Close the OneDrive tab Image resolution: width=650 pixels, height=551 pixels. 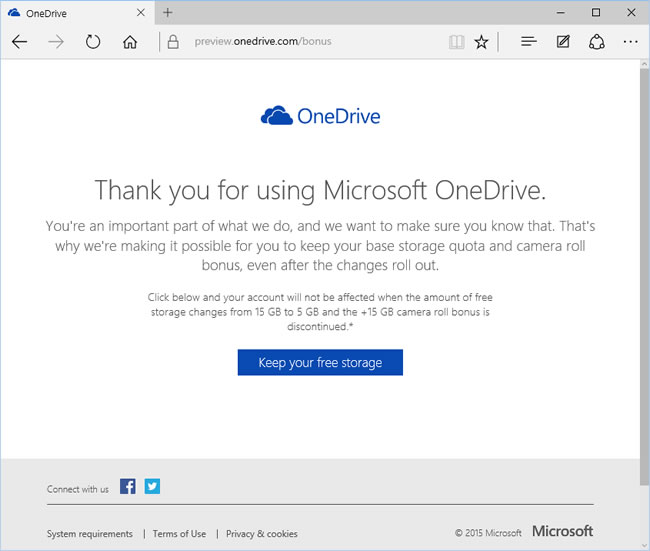[139, 13]
